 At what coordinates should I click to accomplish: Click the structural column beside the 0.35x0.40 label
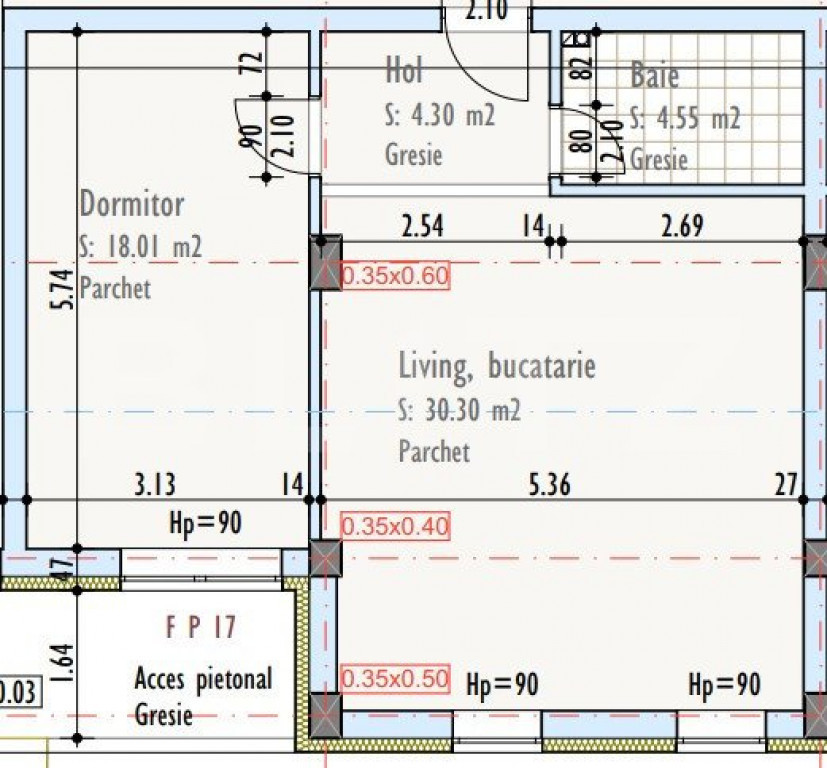point(326,559)
